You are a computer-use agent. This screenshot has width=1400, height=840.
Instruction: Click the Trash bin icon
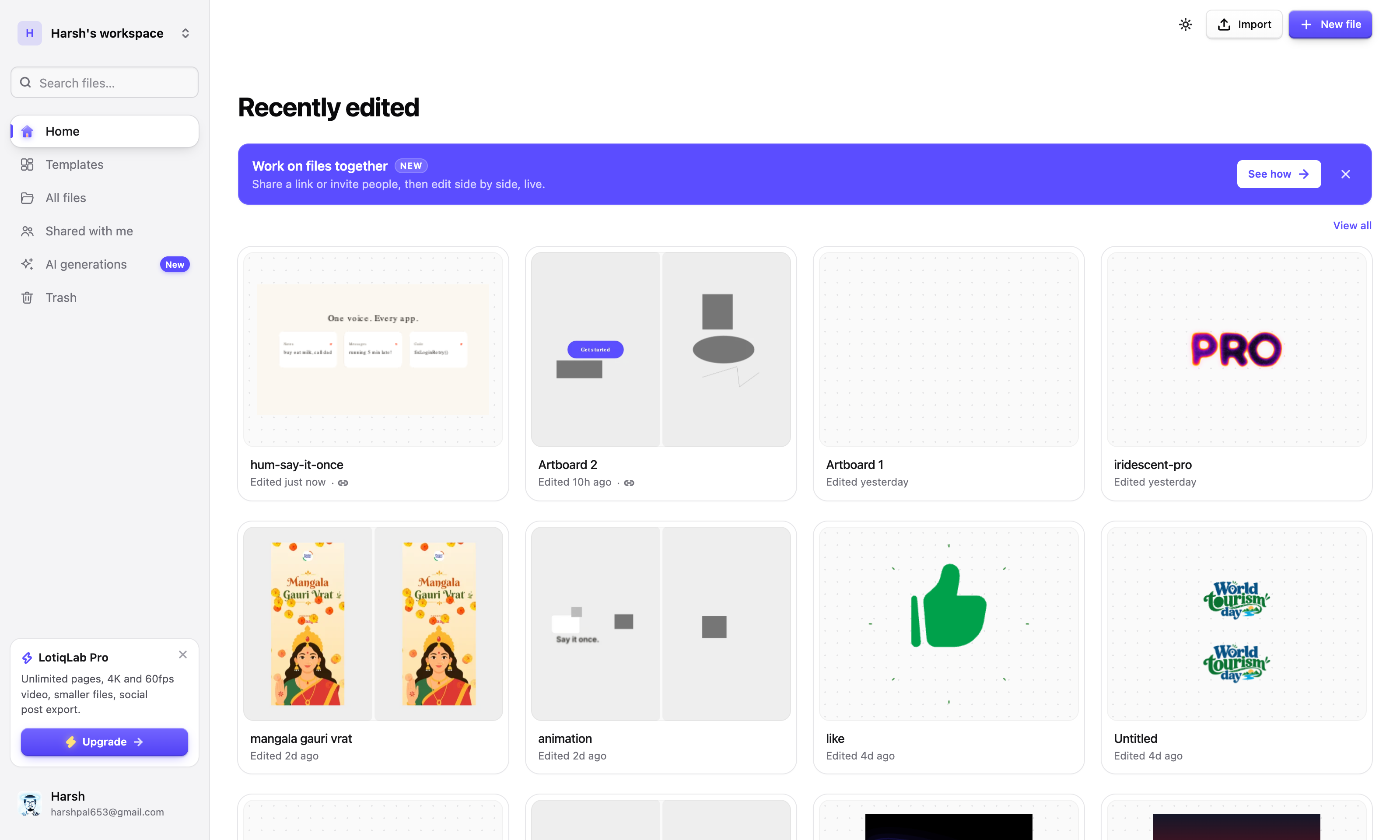click(27, 298)
